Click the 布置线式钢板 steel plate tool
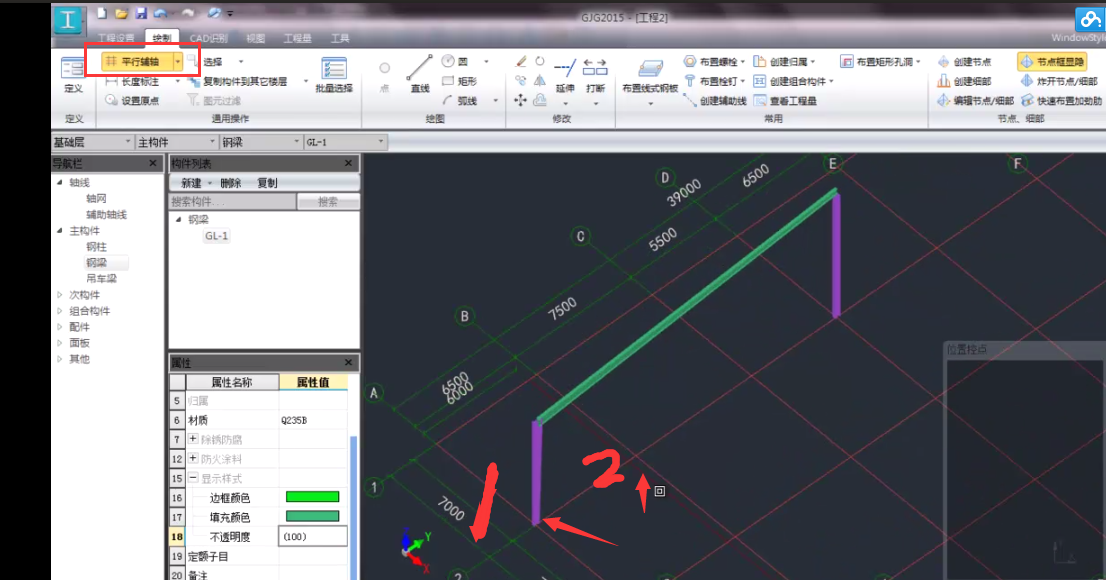Screen dimensions: 1106x580 tap(650, 75)
